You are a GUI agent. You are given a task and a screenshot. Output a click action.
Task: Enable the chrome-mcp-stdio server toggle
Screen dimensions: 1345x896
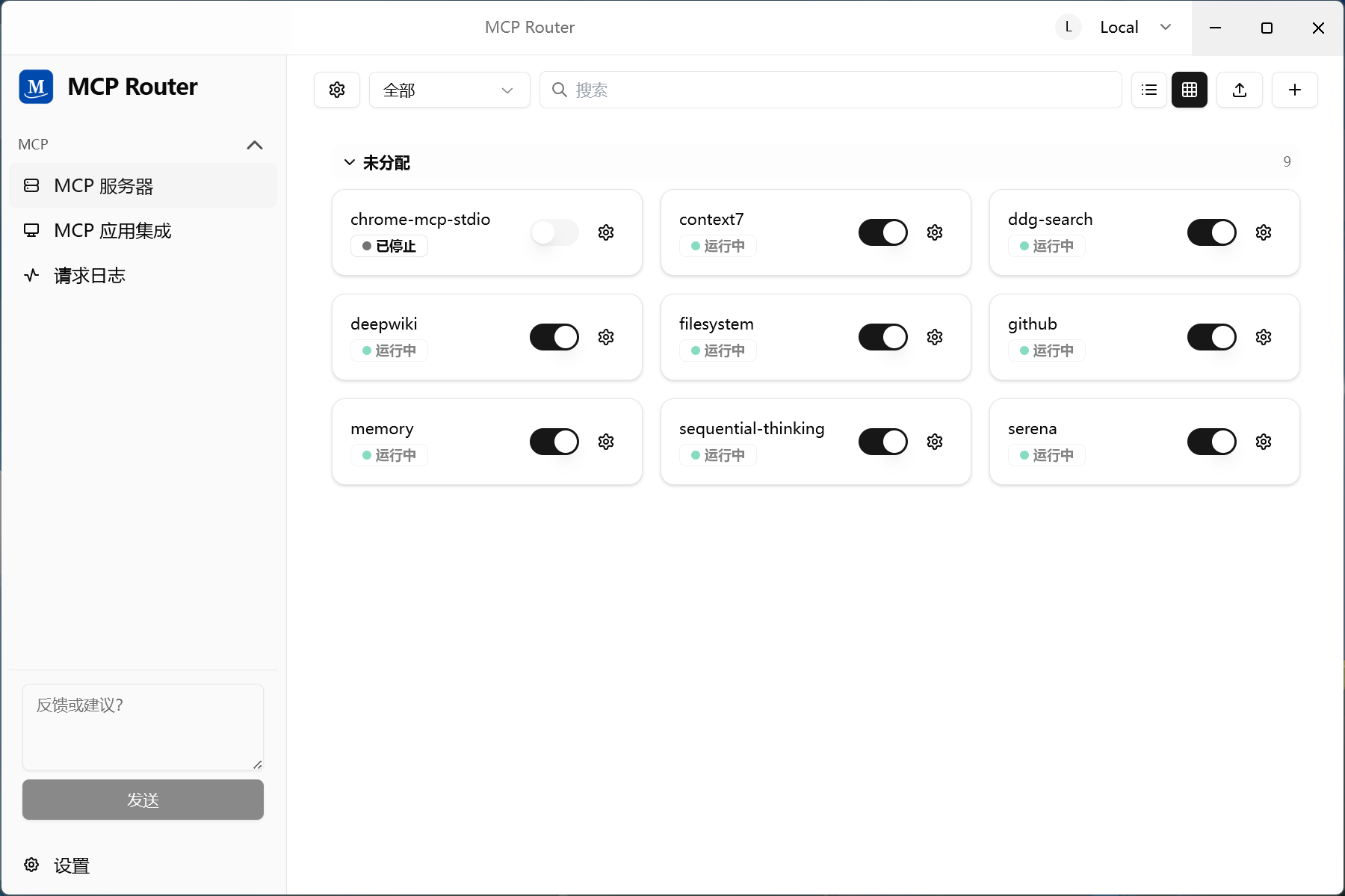554,232
